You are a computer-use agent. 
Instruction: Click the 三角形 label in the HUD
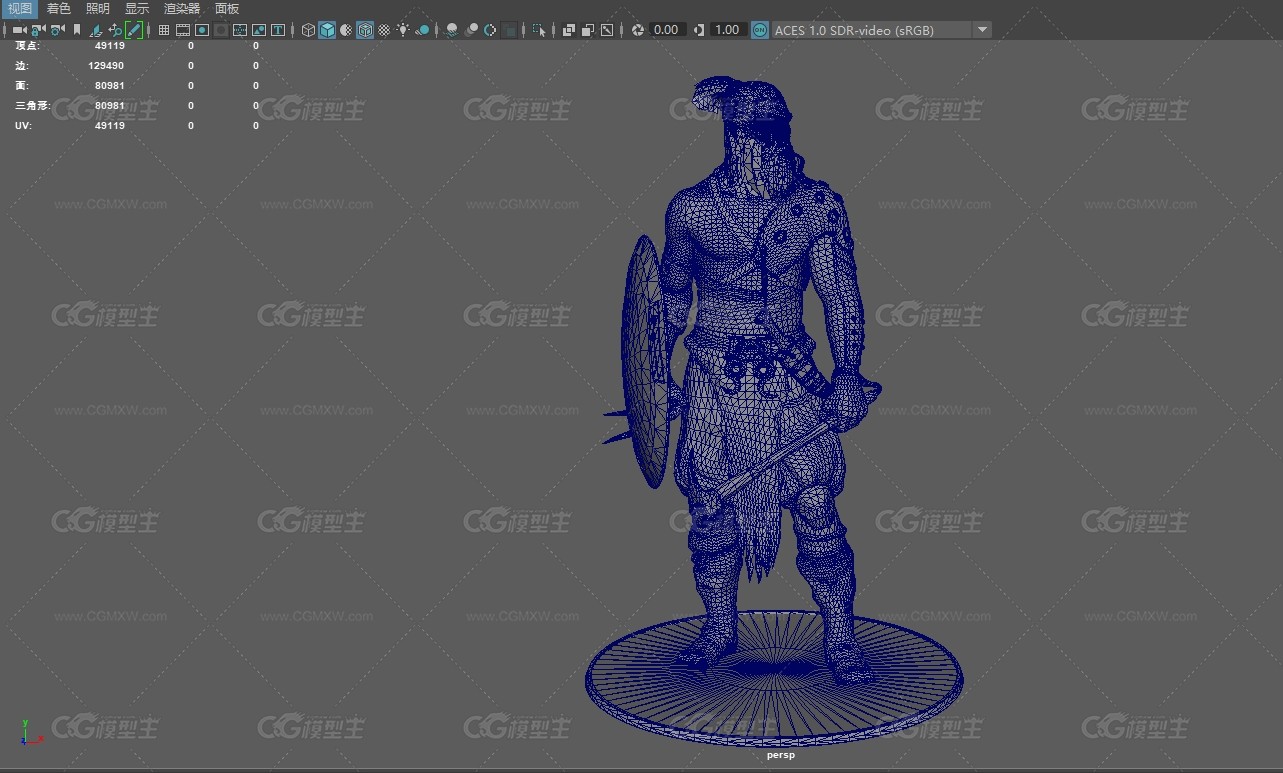point(32,106)
